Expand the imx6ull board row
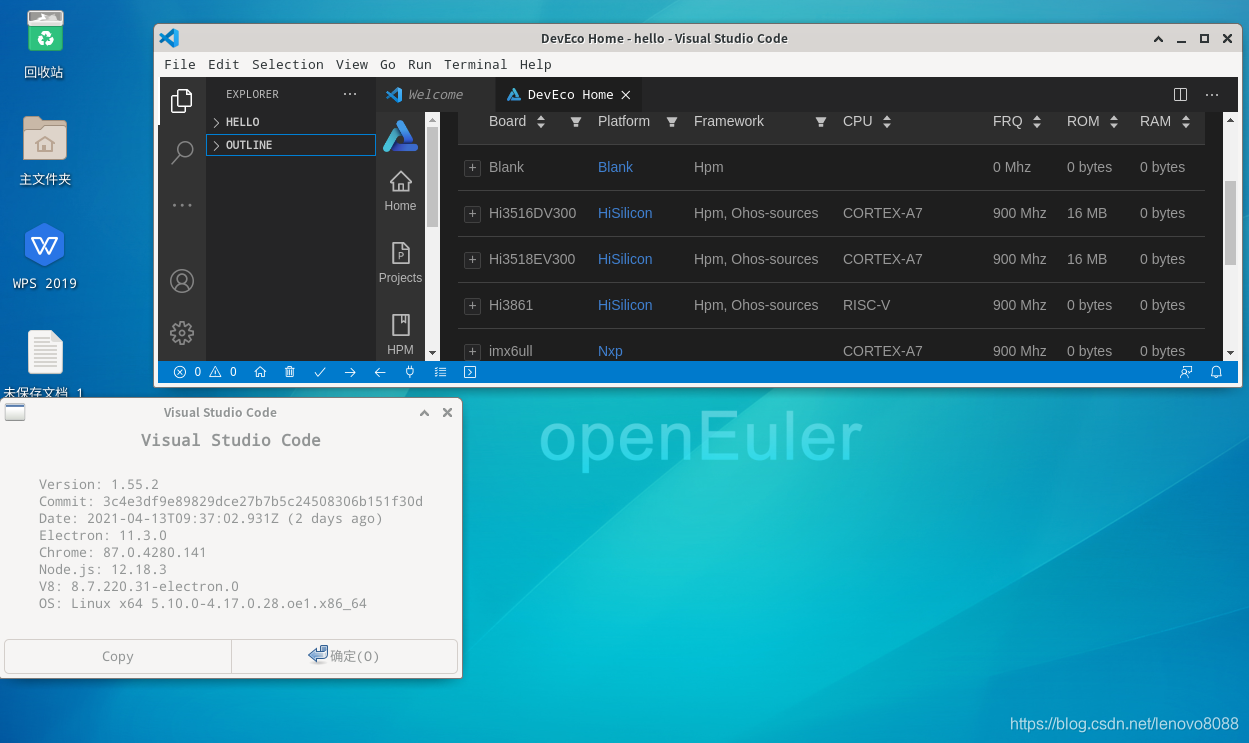Viewport: 1249px width, 743px height. pos(472,352)
